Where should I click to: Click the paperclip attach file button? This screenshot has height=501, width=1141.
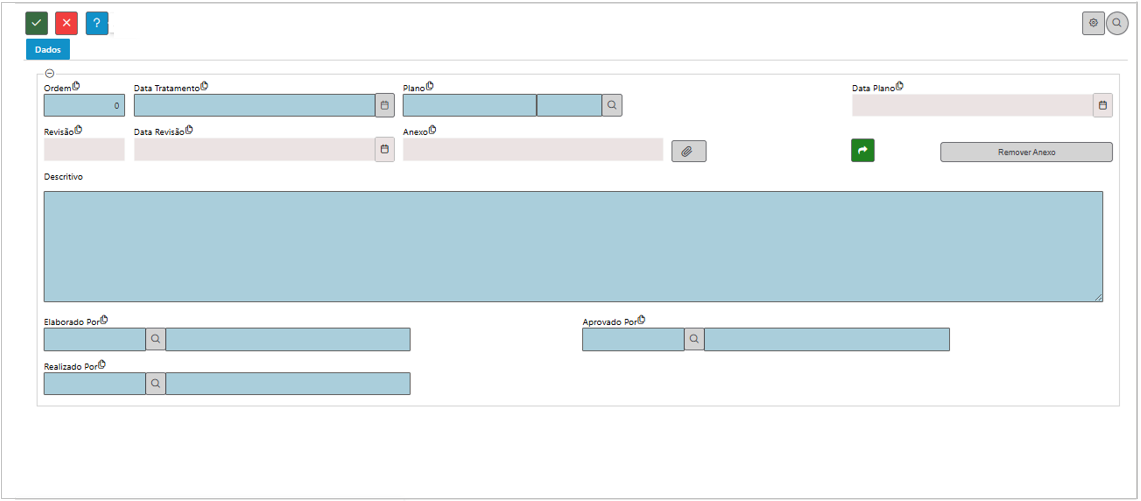[x=688, y=151]
